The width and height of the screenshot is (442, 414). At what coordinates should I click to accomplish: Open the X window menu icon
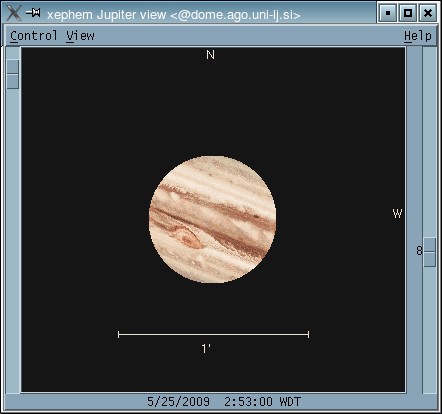tap(14, 13)
